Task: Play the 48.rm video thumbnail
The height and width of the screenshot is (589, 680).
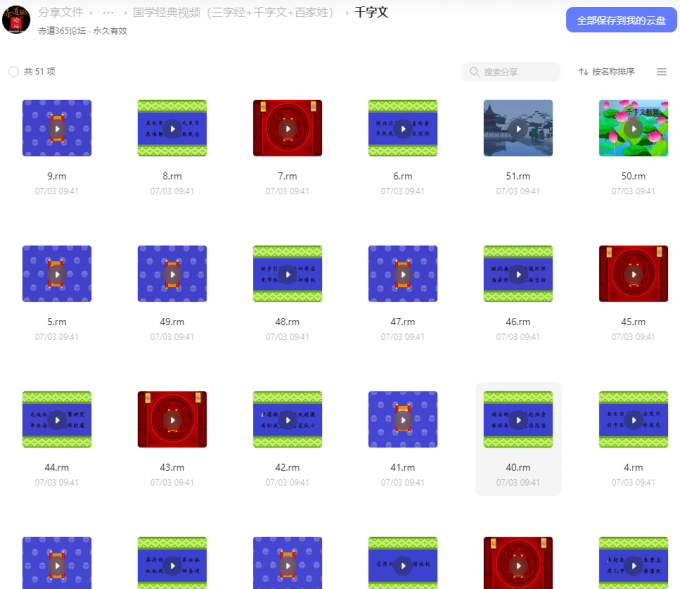Action: point(288,274)
